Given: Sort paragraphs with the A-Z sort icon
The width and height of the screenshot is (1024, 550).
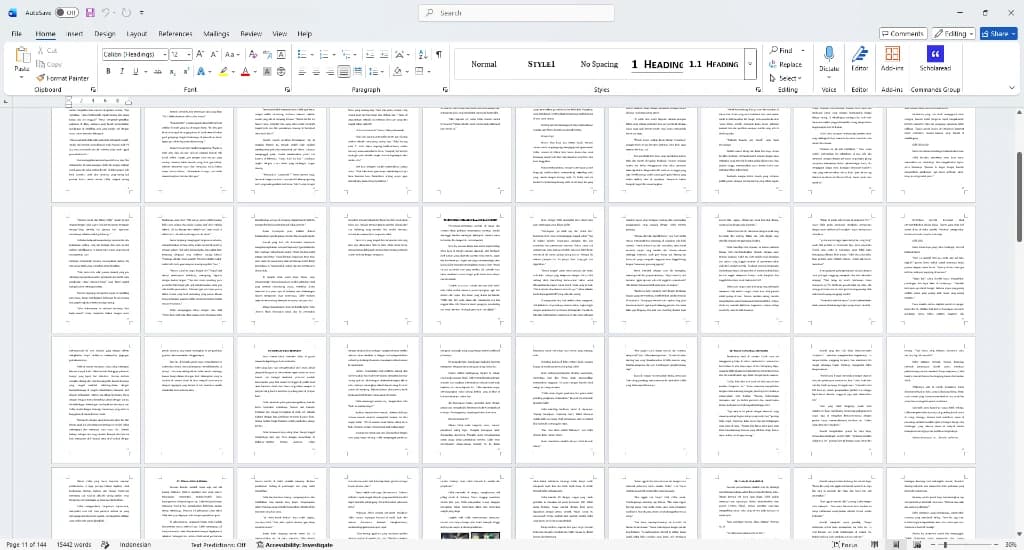Looking at the screenshot, I should pyautogui.click(x=423, y=54).
